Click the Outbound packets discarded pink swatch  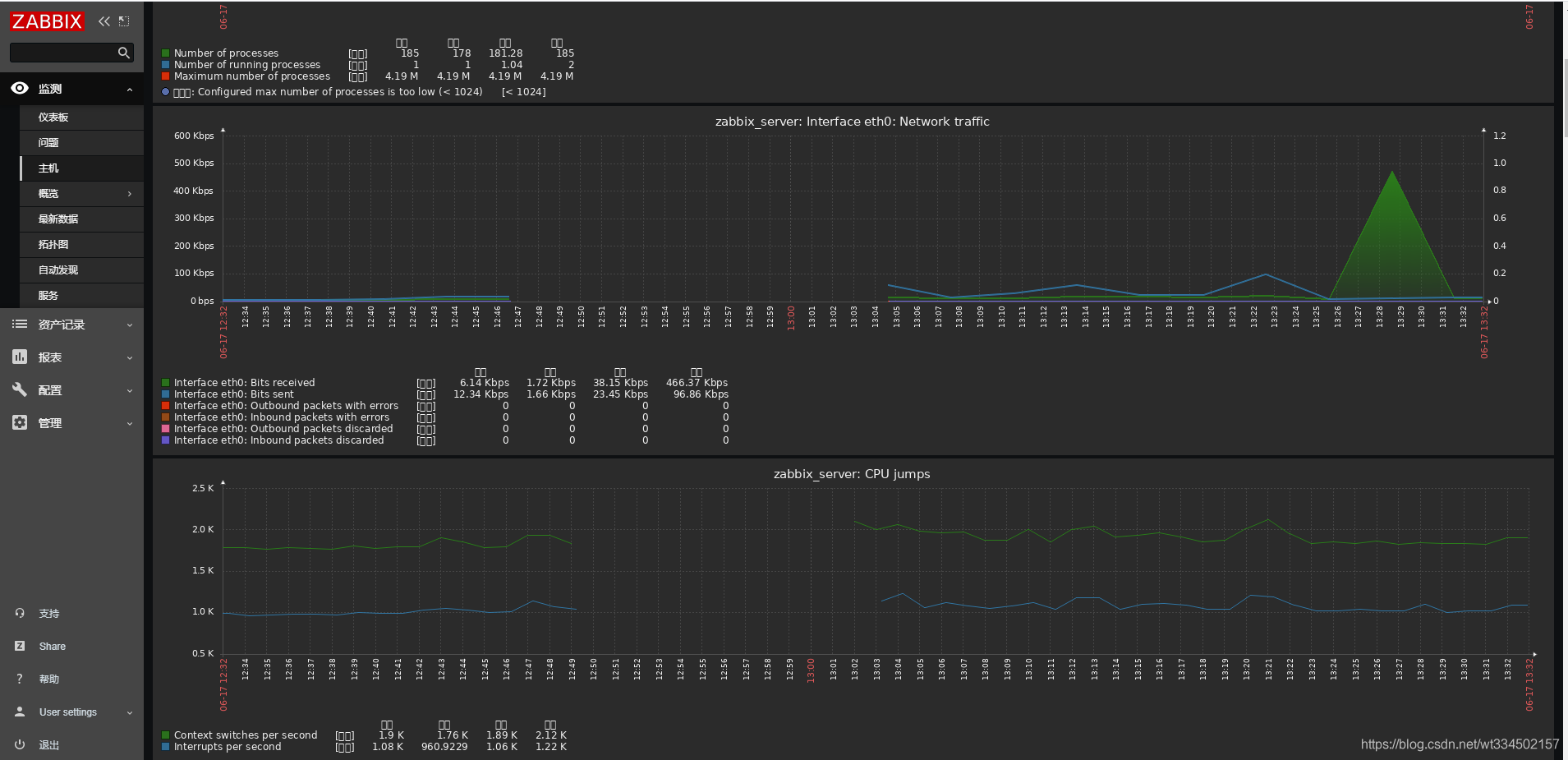tap(166, 429)
